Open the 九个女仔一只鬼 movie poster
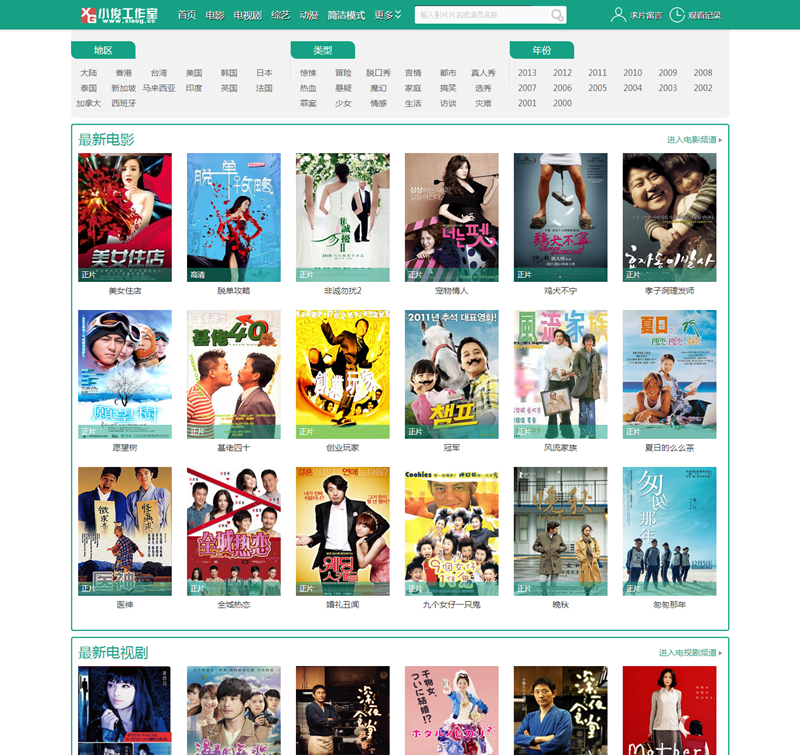The width and height of the screenshot is (800, 755). tap(452, 532)
